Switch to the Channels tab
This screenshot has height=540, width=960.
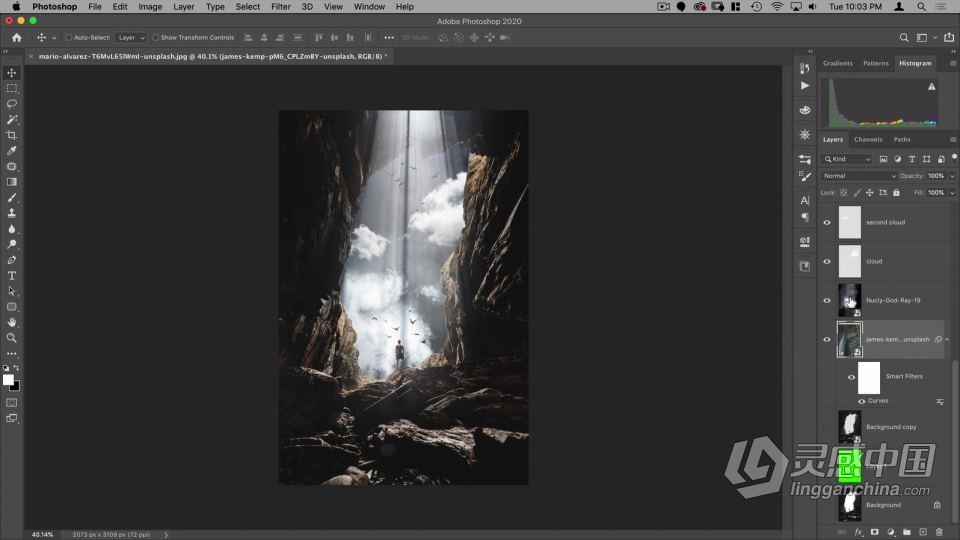coord(868,139)
